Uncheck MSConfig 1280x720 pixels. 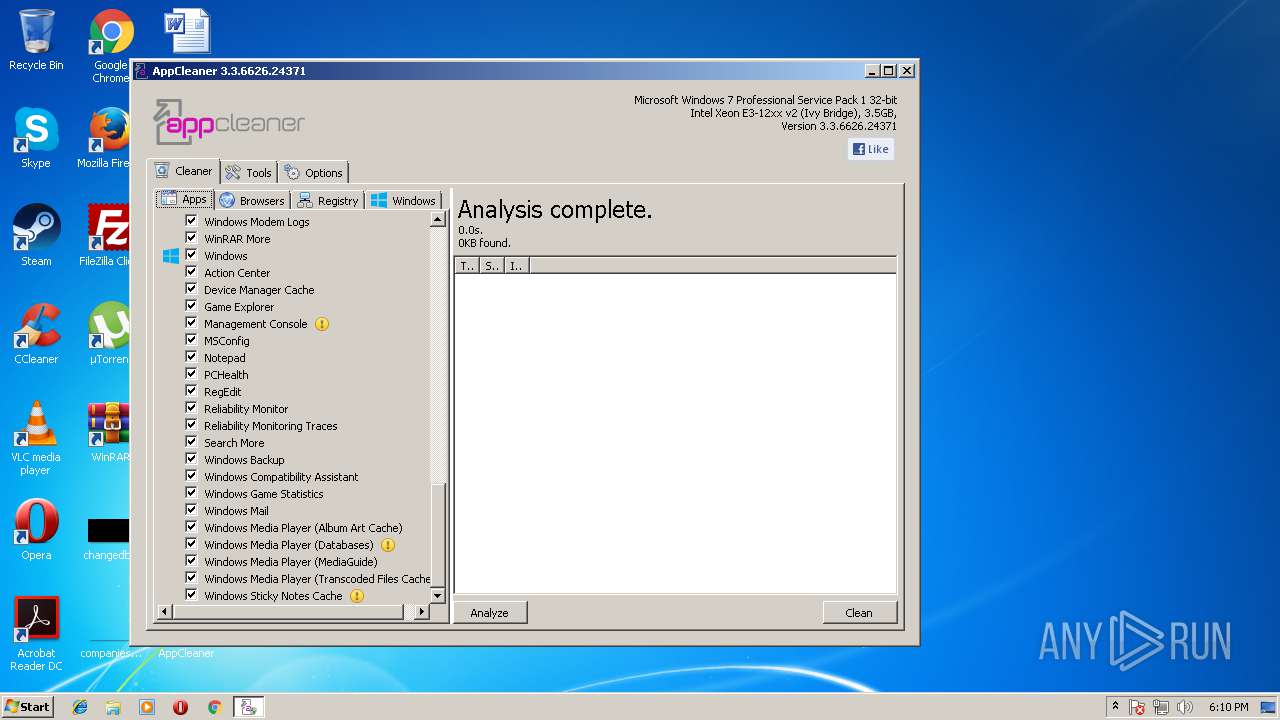click(x=191, y=340)
